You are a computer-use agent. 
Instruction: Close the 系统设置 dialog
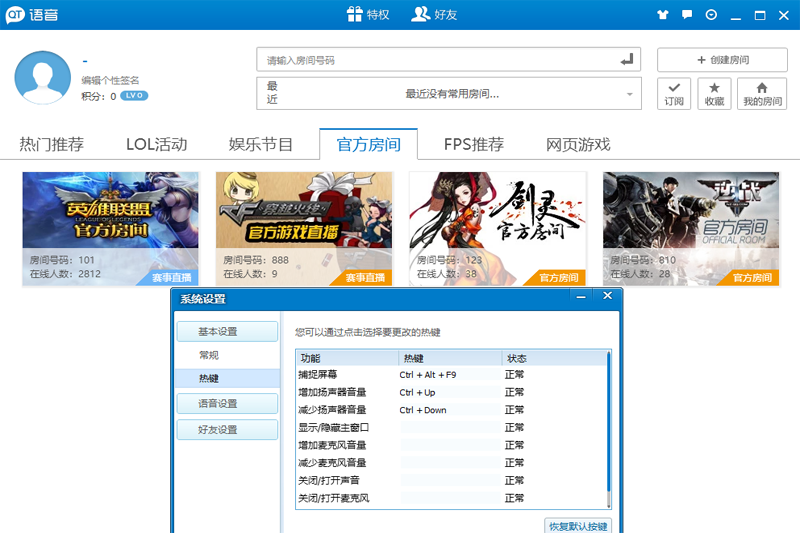(x=607, y=296)
